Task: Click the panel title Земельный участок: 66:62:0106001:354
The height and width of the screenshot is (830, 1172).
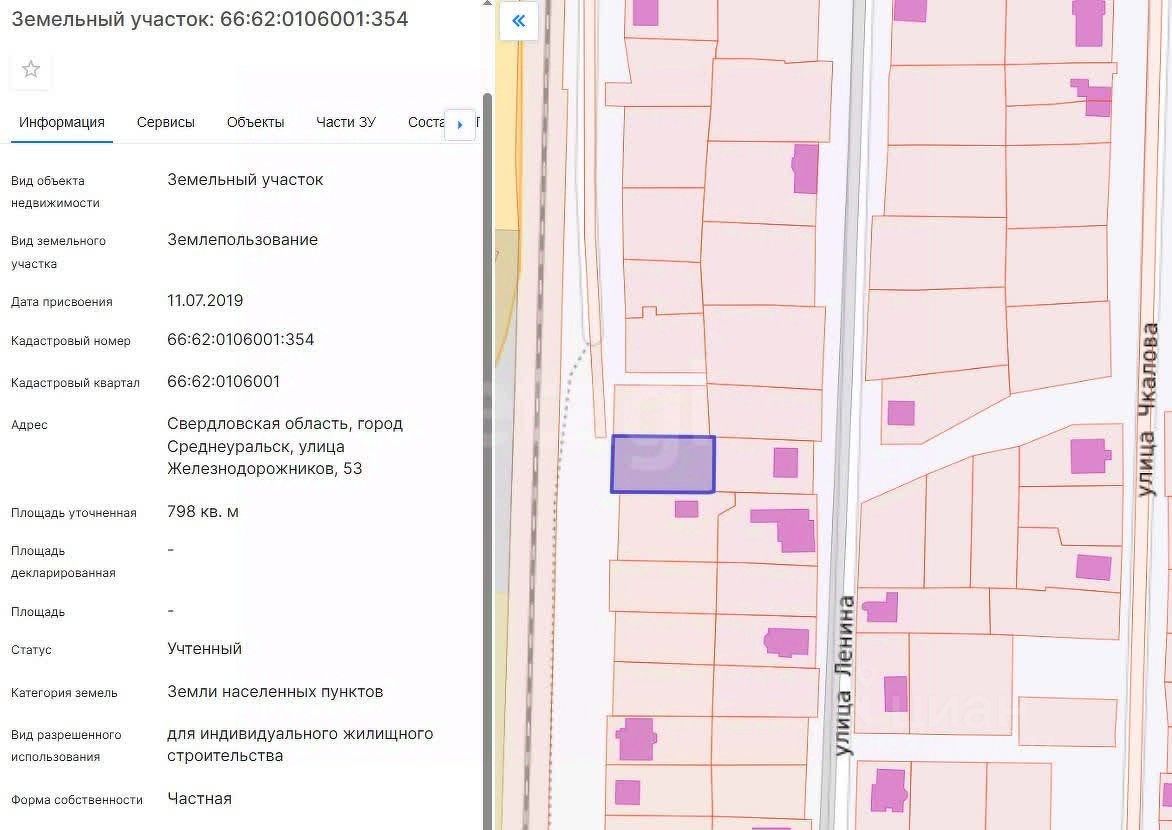Action: pyautogui.click(x=210, y=19)
